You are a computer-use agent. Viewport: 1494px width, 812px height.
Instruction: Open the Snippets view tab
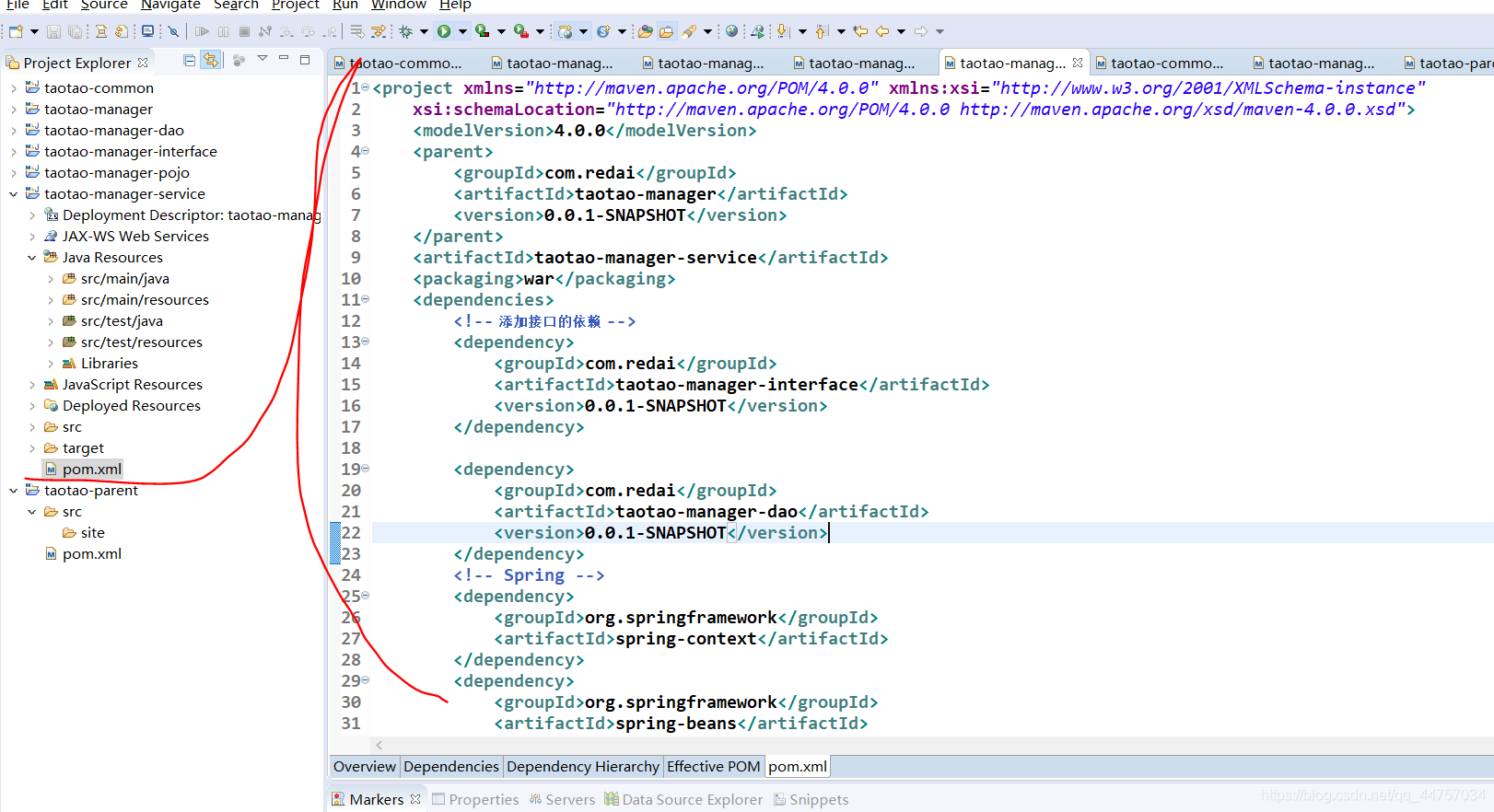811,799
